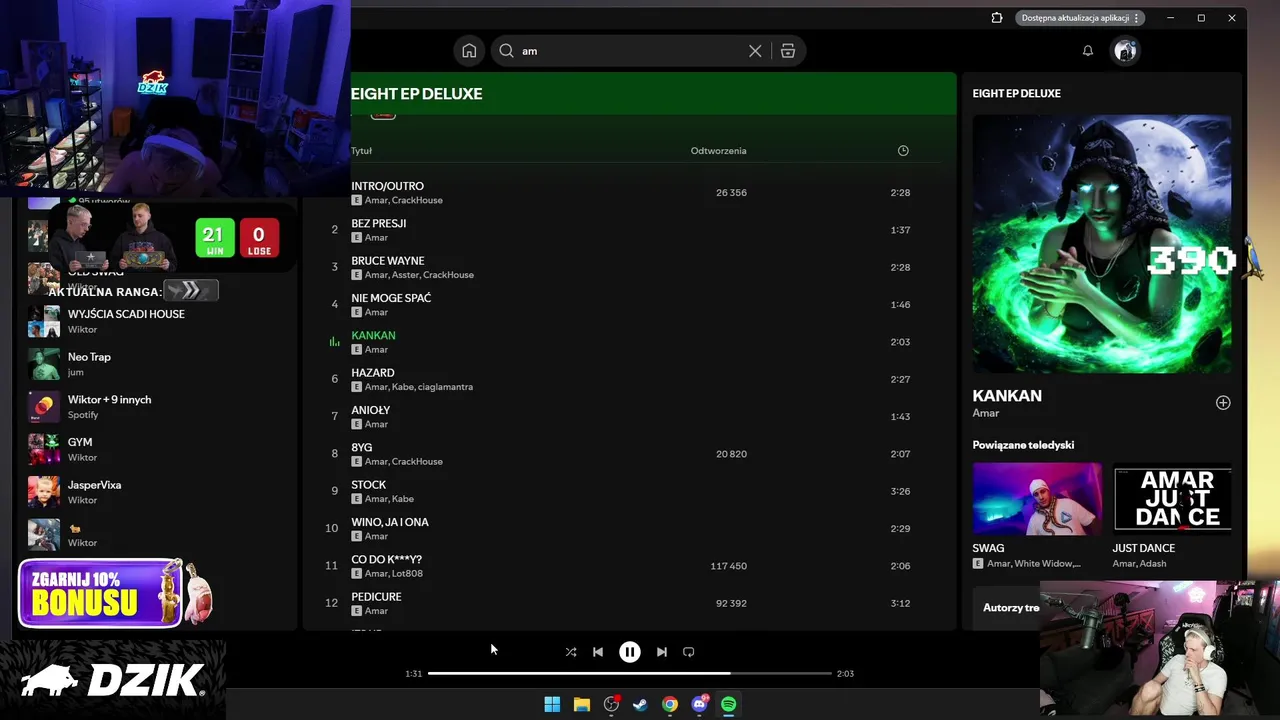Image resolution: width=1280 pixels, height=720 pixels.
Task: Sort tracks by duration clock icon
Action: coord(903,151)
